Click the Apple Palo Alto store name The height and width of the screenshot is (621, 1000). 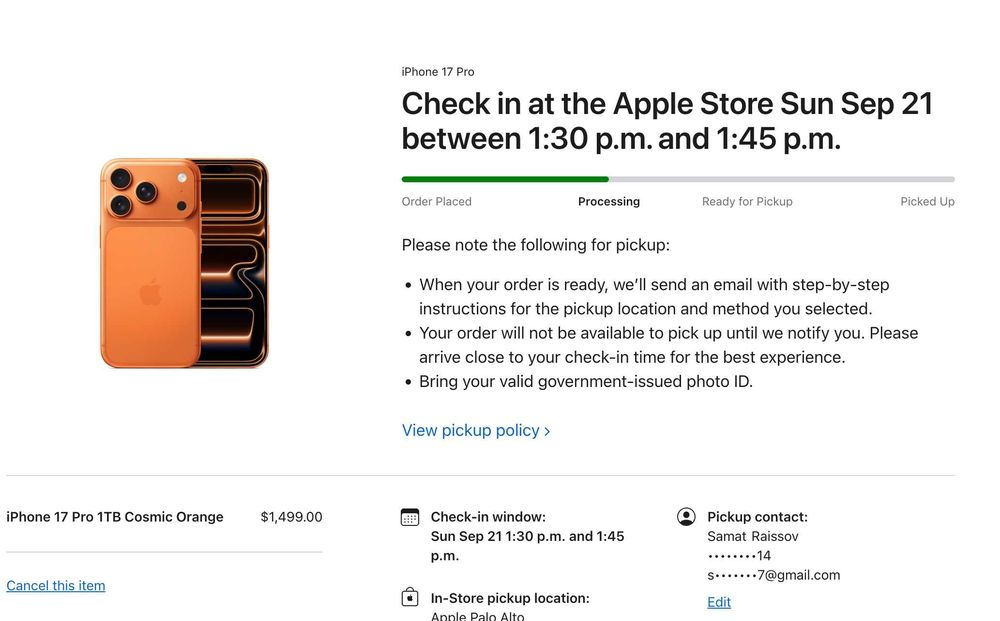coord(480,615)
